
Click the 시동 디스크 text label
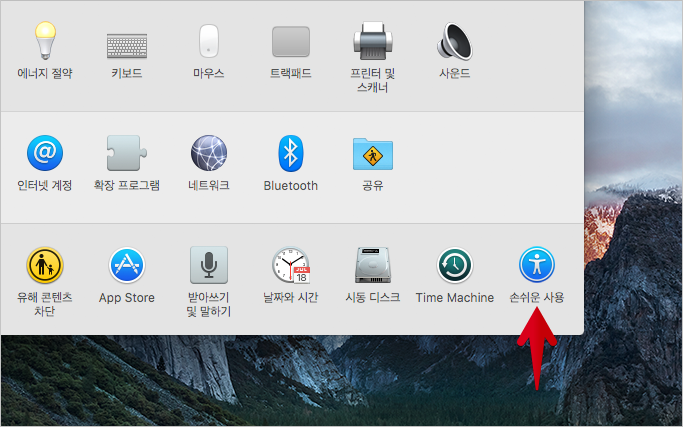pos(373,298)
